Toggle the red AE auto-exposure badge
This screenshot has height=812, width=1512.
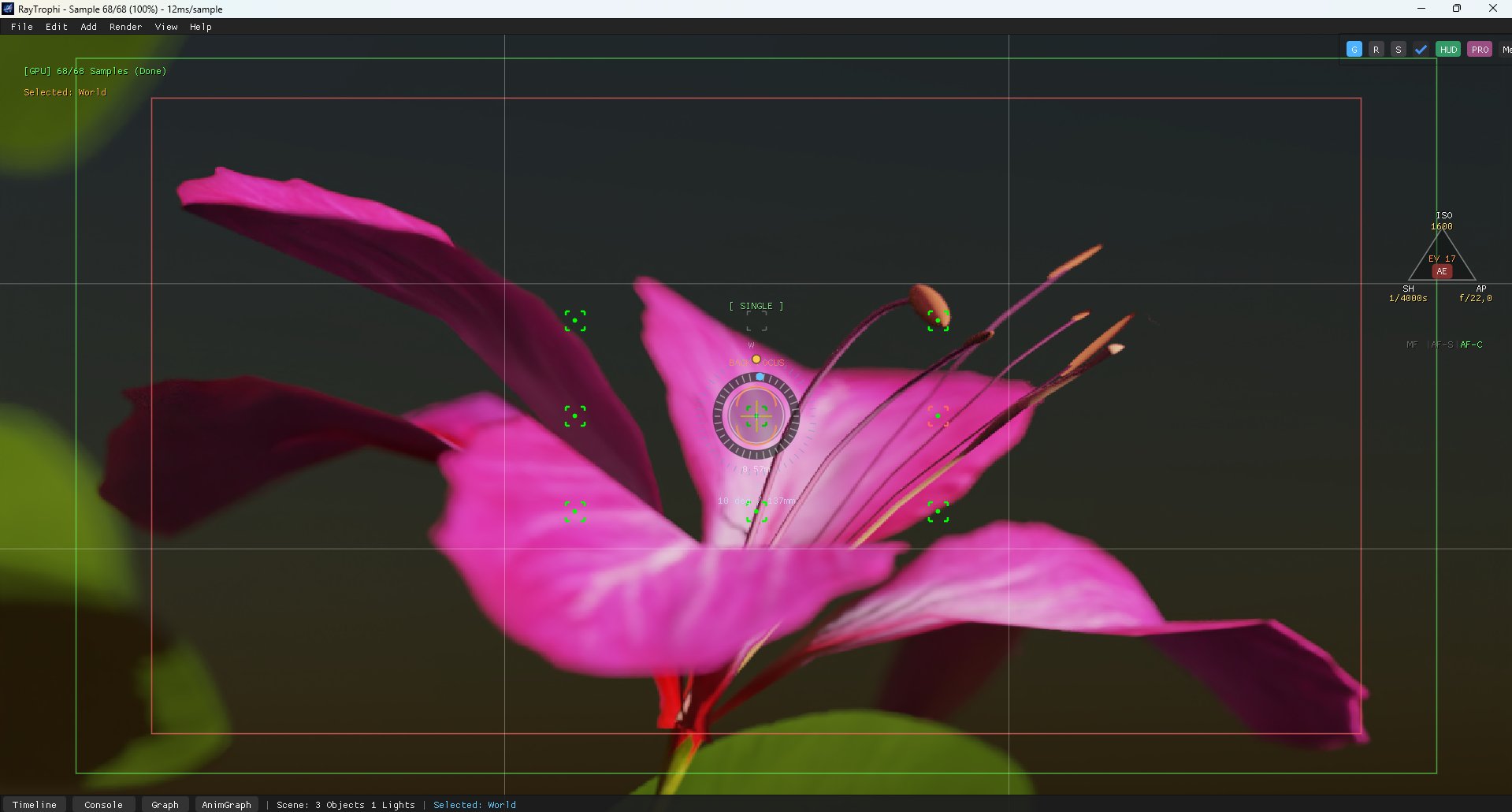(1442, 271)
